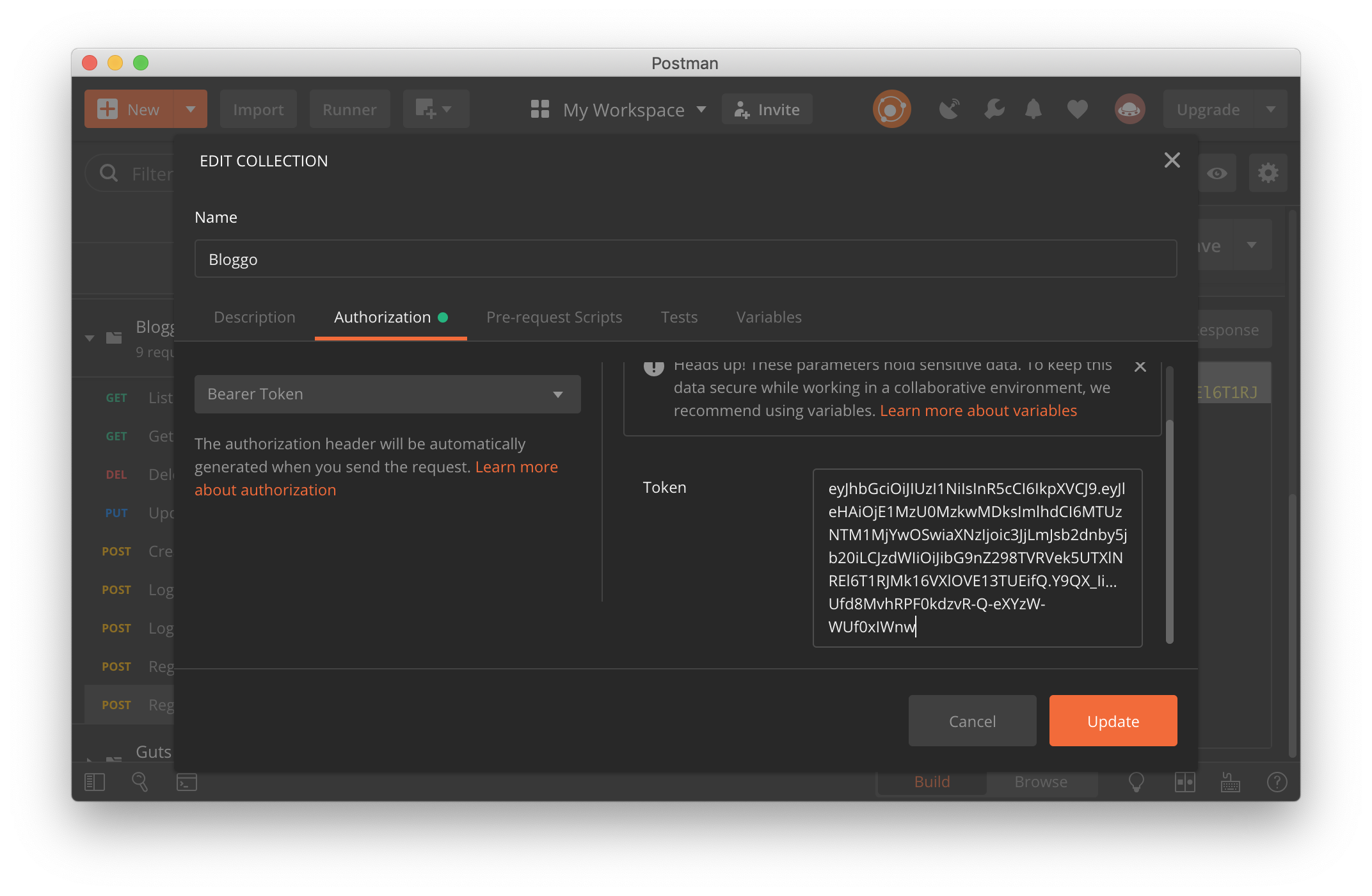Screen dimensions: 1372x896
Task: Switch to the Variables tab
Action: (x=769, y=317)
